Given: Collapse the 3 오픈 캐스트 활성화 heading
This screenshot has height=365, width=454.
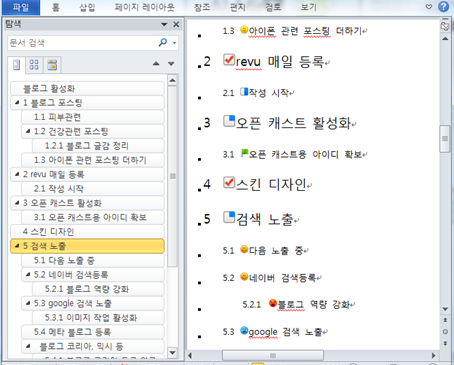Looking at the screenshot, I should tap(17, 203).
